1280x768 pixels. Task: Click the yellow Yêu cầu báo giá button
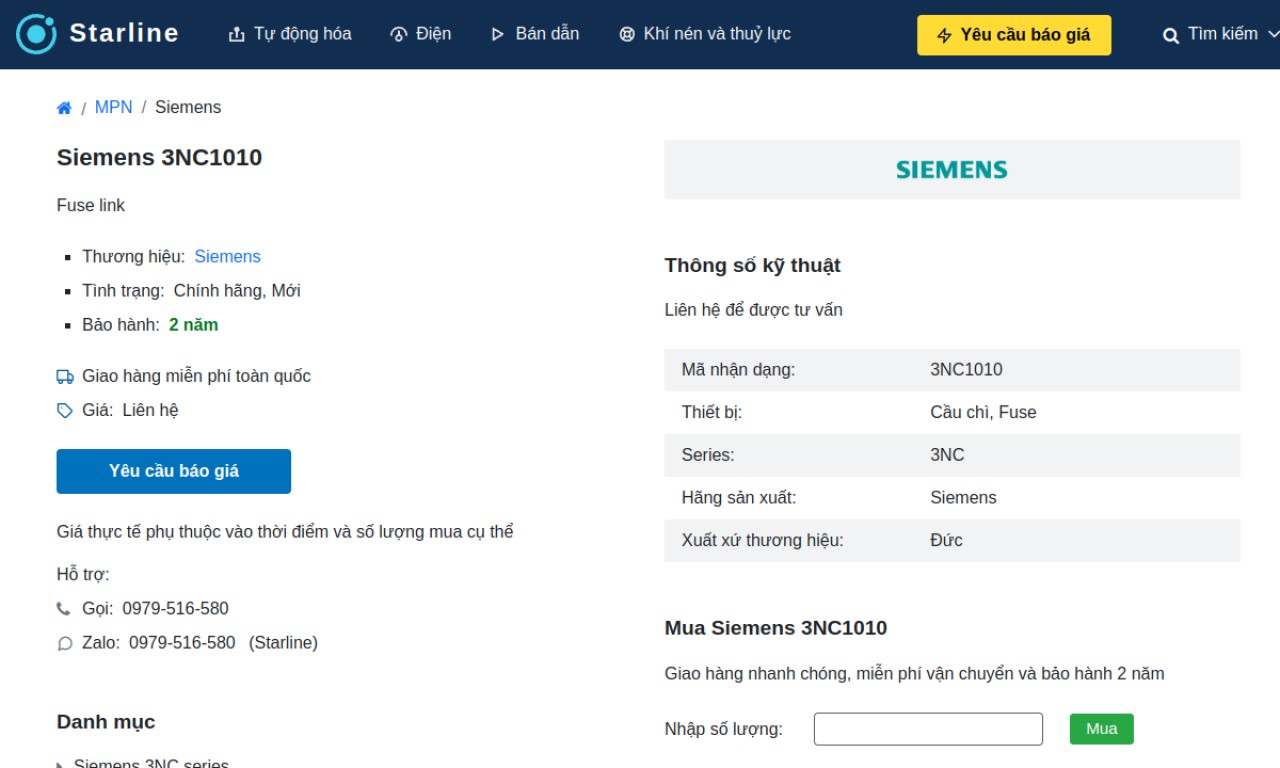1014,35
